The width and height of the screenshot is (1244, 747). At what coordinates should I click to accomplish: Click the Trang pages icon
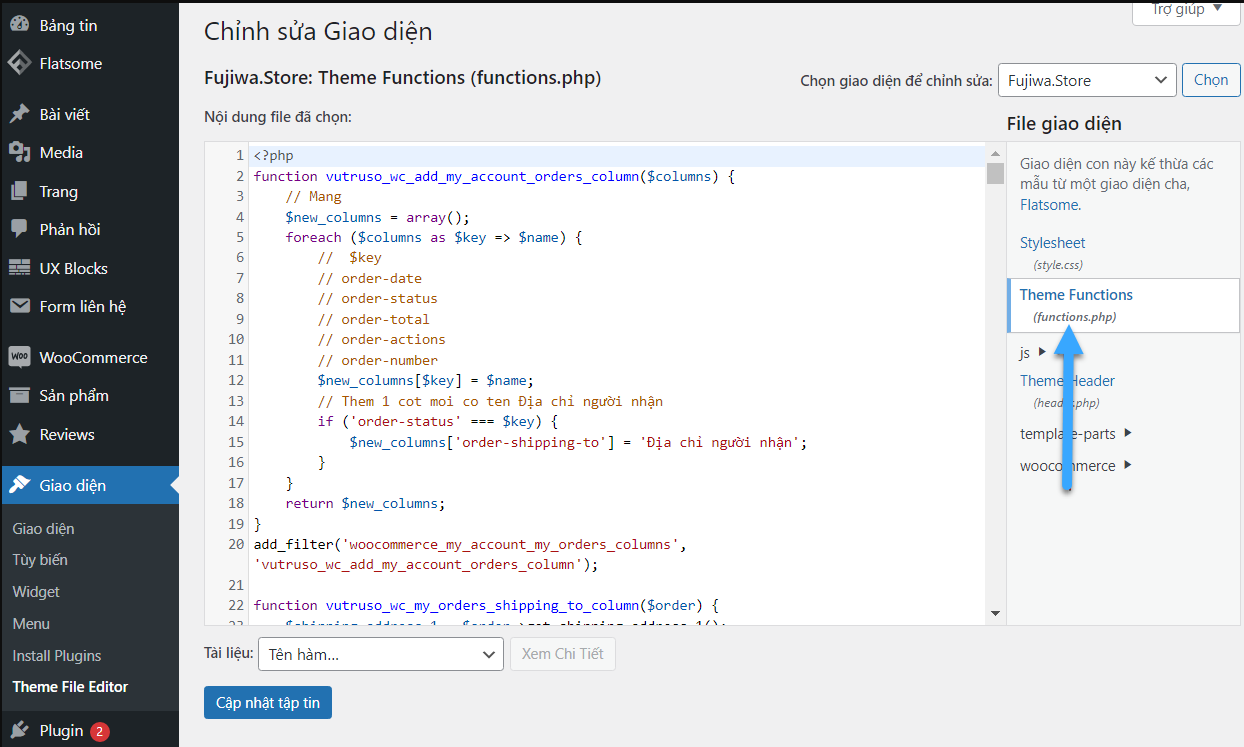[x=19, y=191]
